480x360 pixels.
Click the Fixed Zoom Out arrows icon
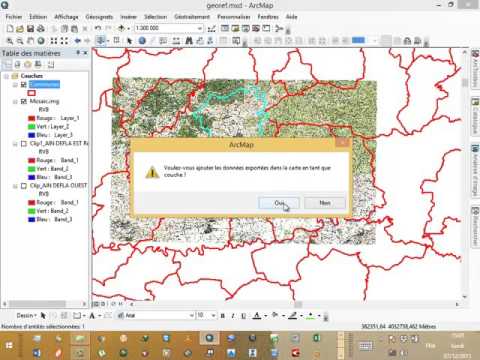click(64, 41)
